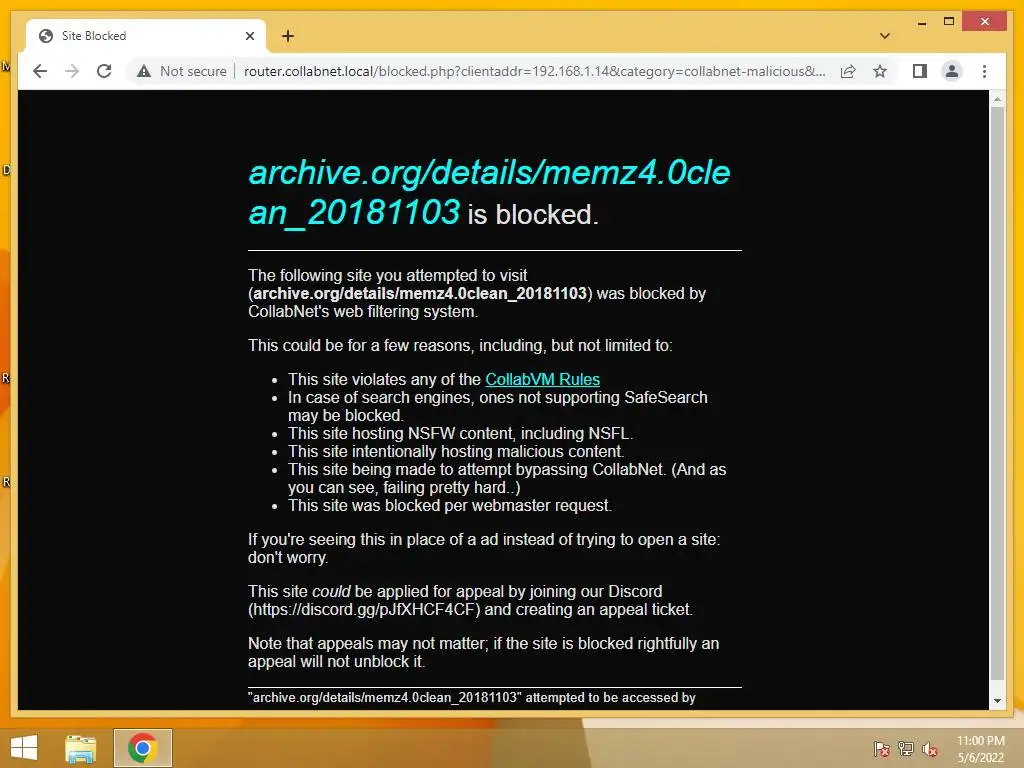Click the vertical scrollbar thumb
This screenshot has height=768, width=1024.
[997, 392]
